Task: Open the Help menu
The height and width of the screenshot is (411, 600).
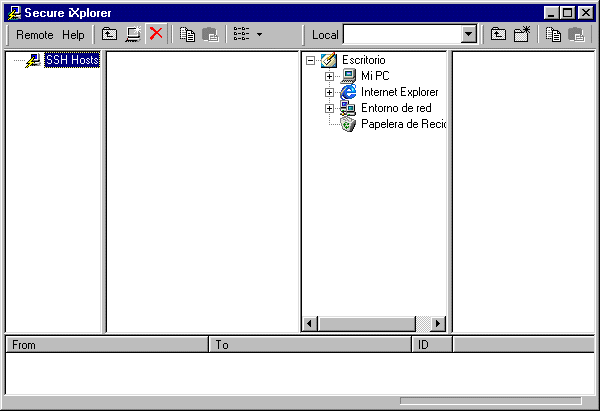Action: 73,35
